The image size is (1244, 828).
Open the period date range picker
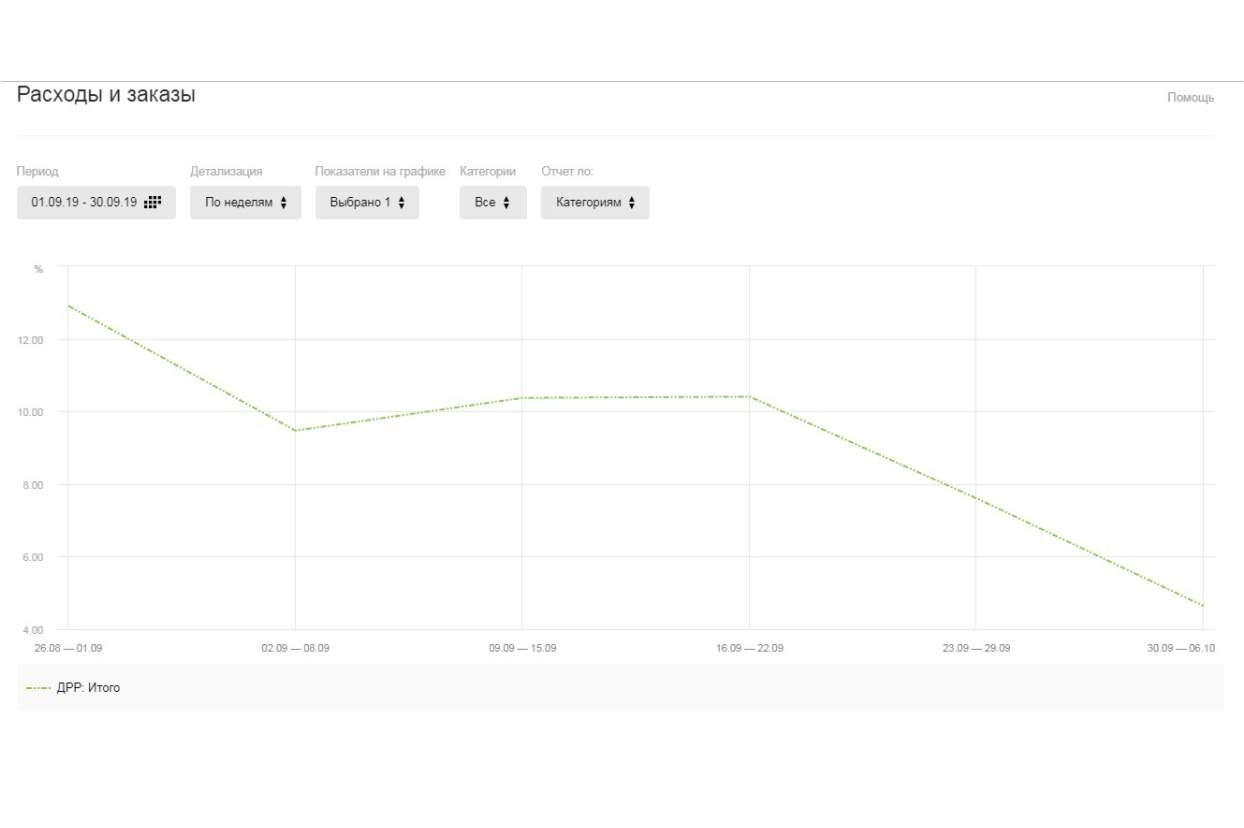96,202
